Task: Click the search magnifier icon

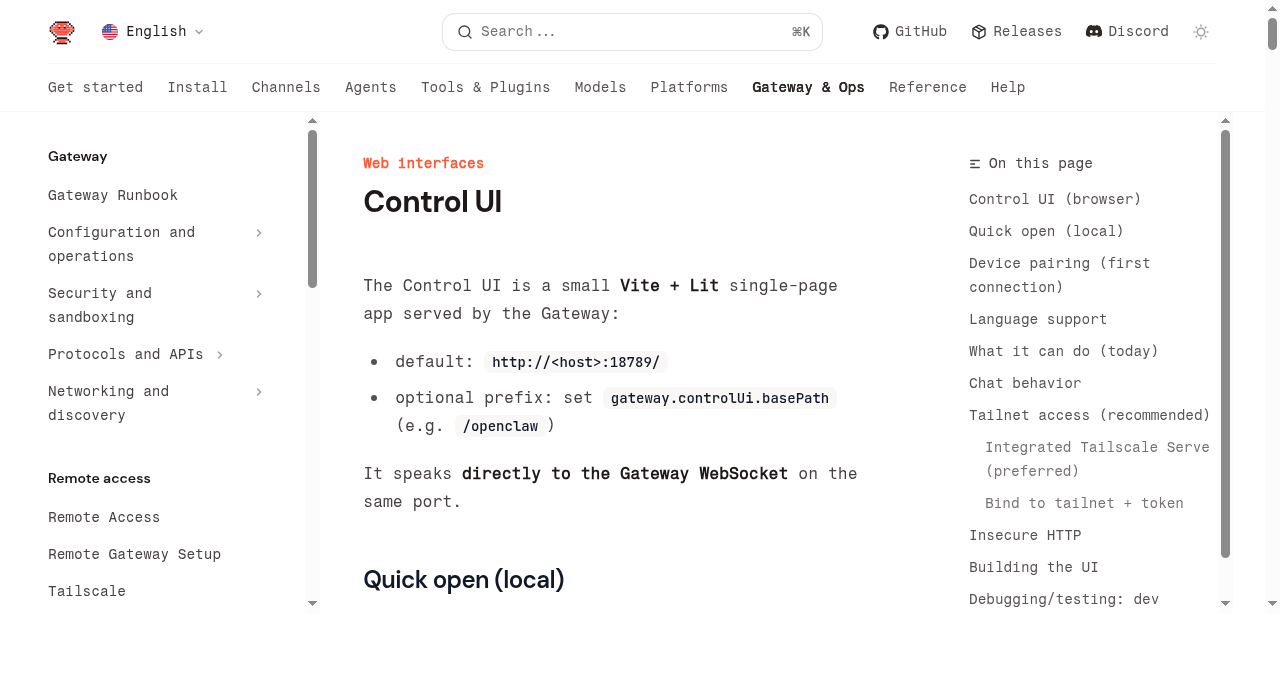Action: [464, 32]
